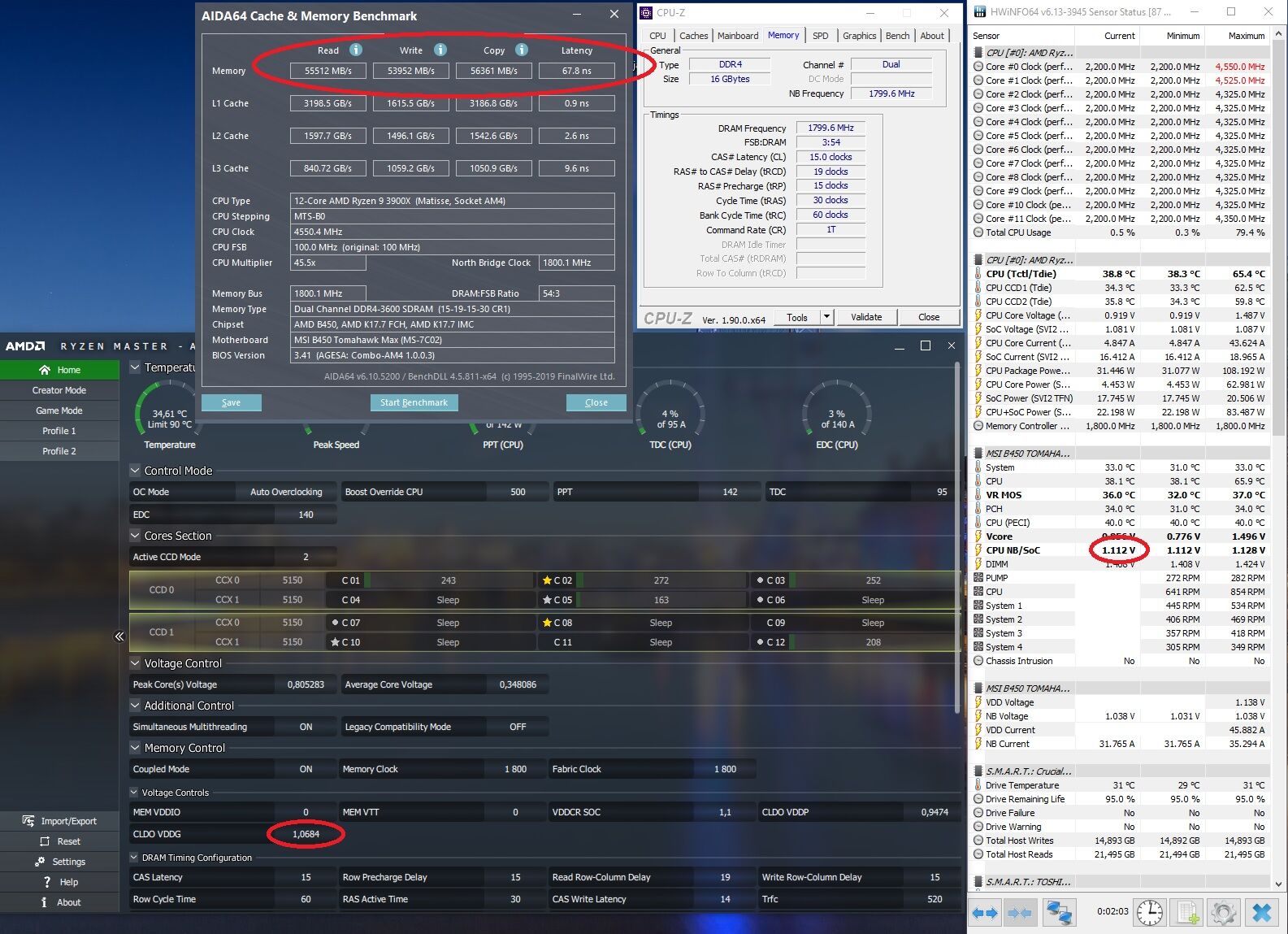
Task: Click the blue X close sensors icon
Action: (1262, 912)
